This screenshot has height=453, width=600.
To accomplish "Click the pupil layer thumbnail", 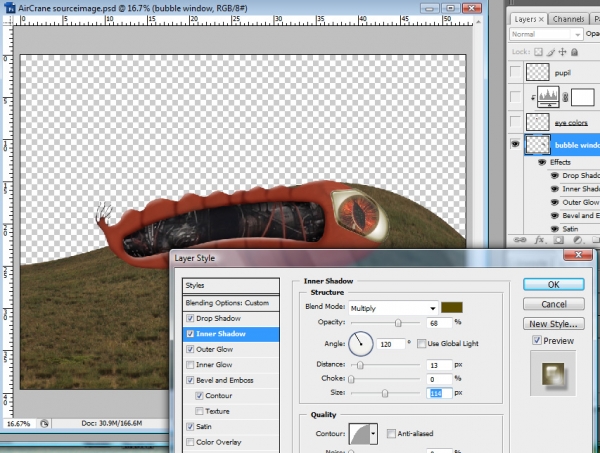I will (x=538, y=72).
